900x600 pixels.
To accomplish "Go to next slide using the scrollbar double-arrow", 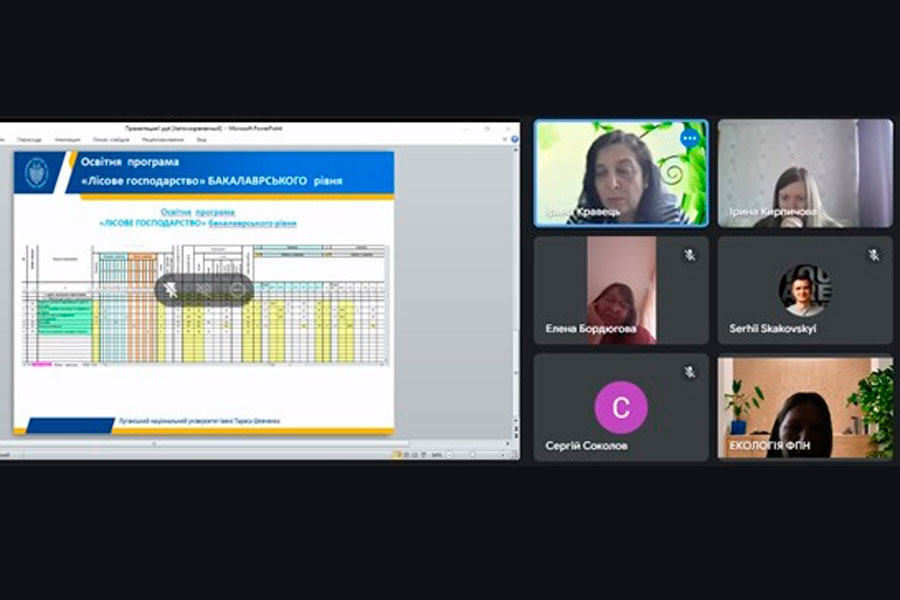I will tap(516, 436).
